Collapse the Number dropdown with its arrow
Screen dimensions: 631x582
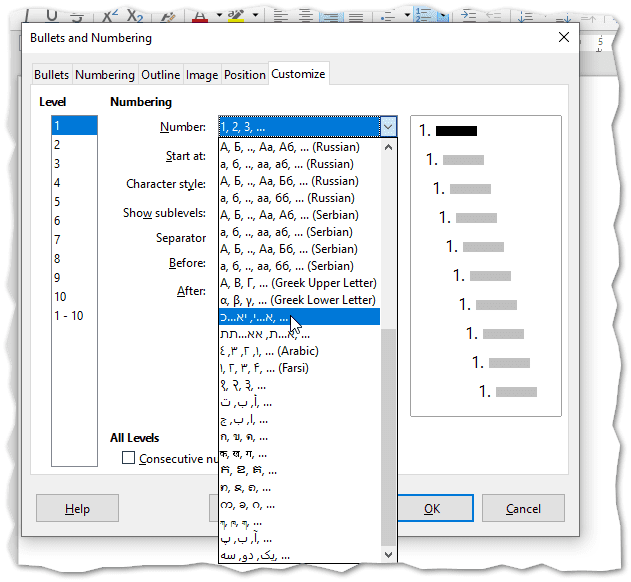click(388, 127)
